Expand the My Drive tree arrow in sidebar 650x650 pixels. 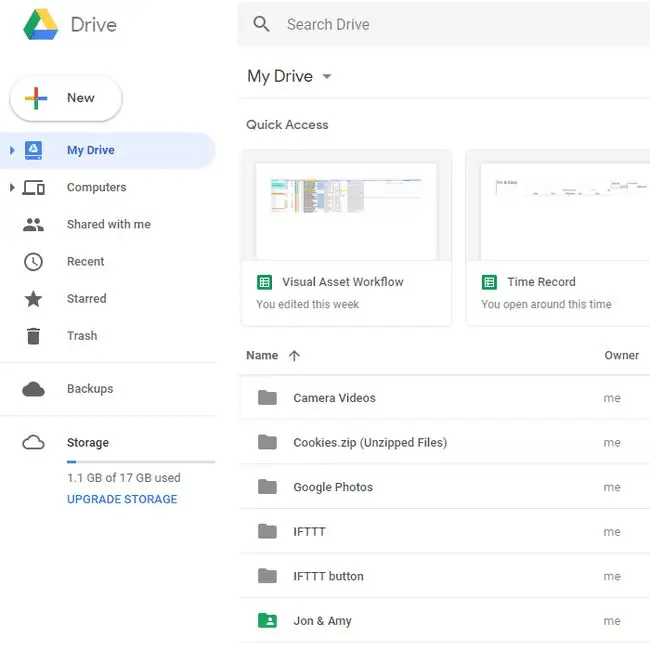pos(12,150)
